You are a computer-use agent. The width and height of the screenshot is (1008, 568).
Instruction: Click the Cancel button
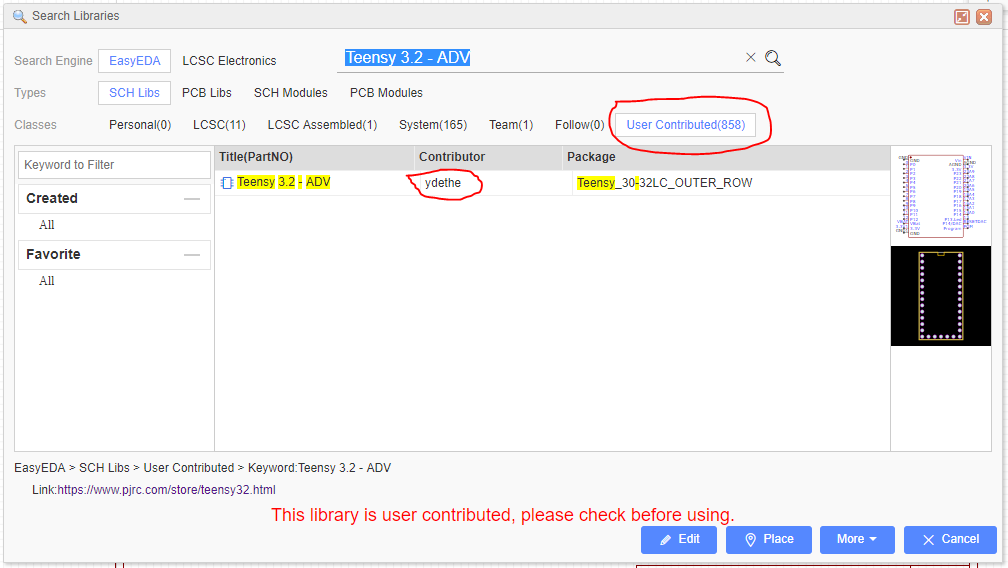click(950, 540)
